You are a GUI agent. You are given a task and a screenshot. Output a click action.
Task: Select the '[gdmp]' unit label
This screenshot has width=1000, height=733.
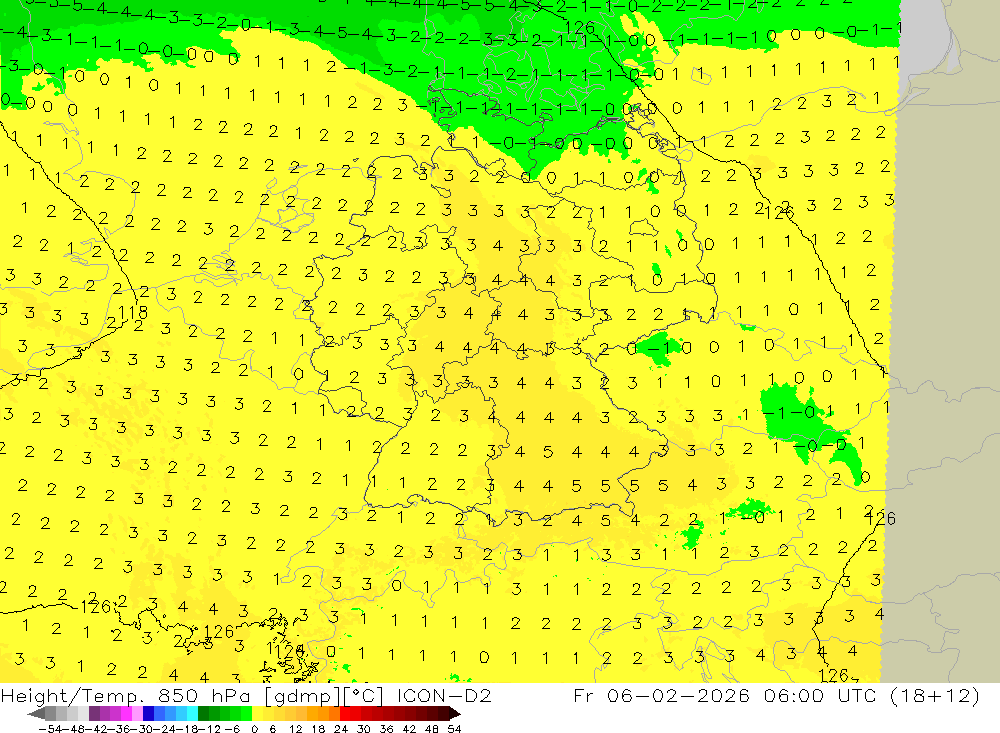[x=302, y=695]
